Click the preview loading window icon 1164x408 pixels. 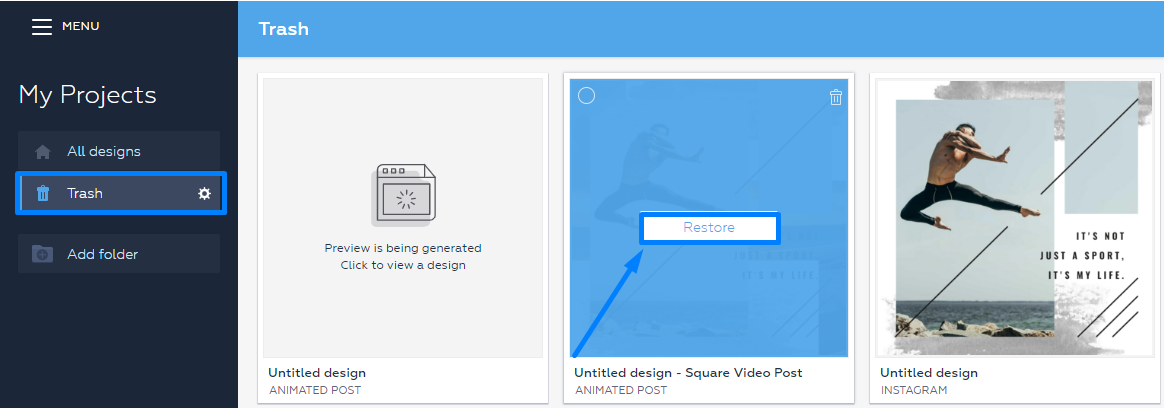click(x=403, y=195)
